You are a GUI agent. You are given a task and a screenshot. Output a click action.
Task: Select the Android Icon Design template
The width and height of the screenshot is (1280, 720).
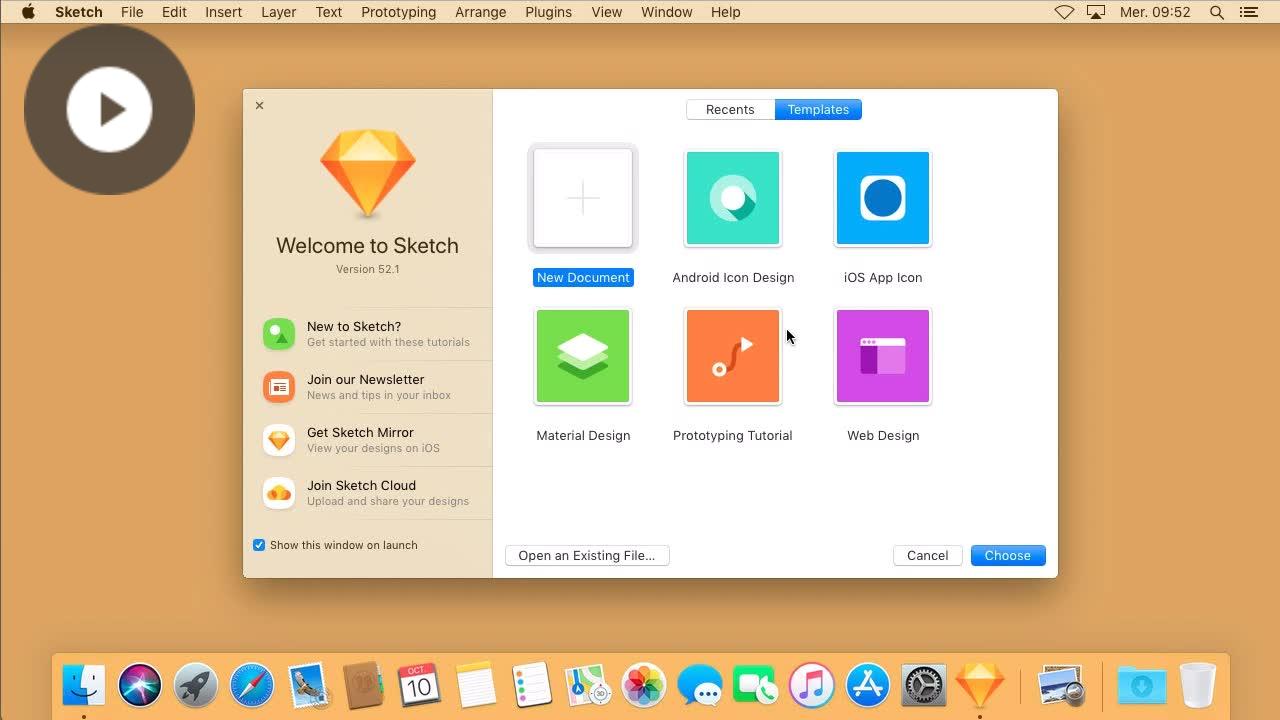tap(733, 198)
